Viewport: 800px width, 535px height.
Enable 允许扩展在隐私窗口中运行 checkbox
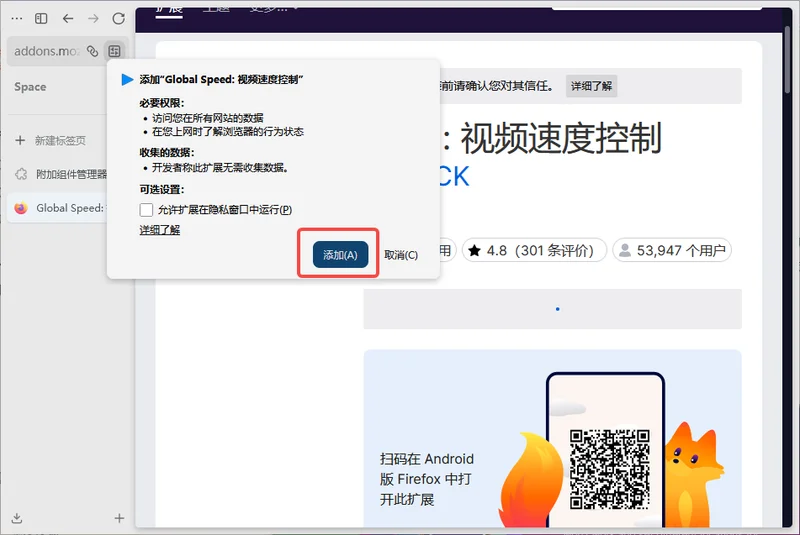click(x=146, y=210)
